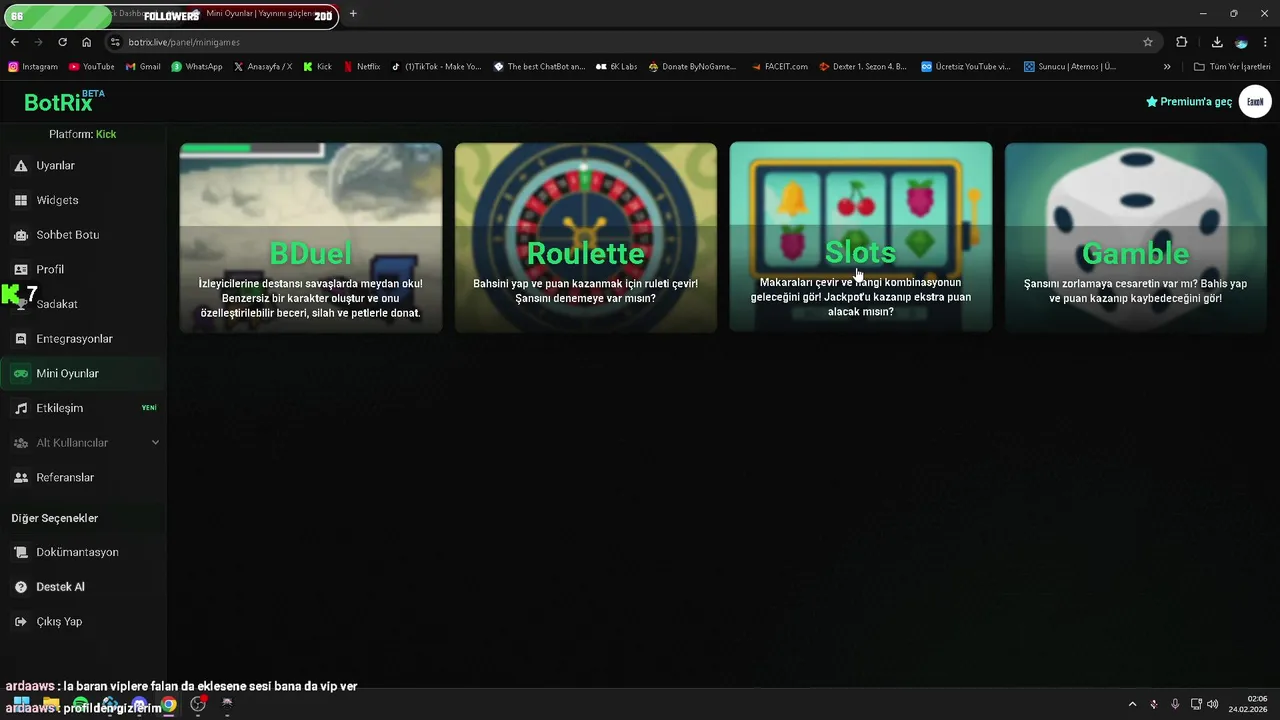Open the Instagram bookmark

33,67
